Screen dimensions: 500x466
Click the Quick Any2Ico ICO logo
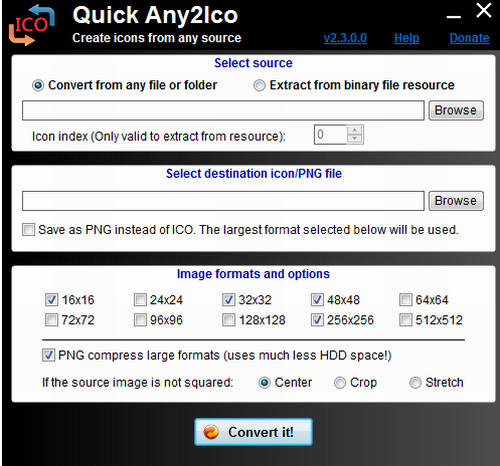(32, 25)
